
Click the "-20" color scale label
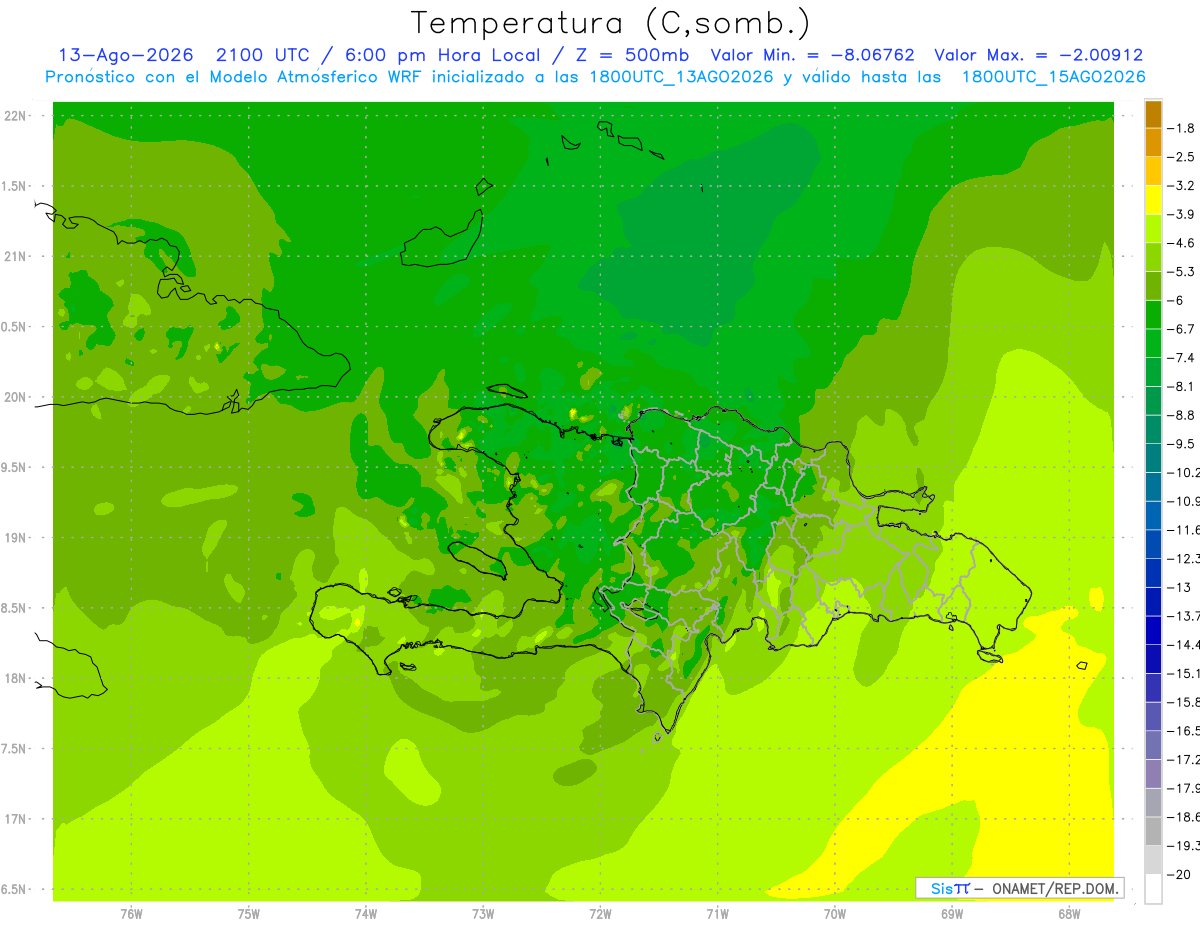(1179, 874)
